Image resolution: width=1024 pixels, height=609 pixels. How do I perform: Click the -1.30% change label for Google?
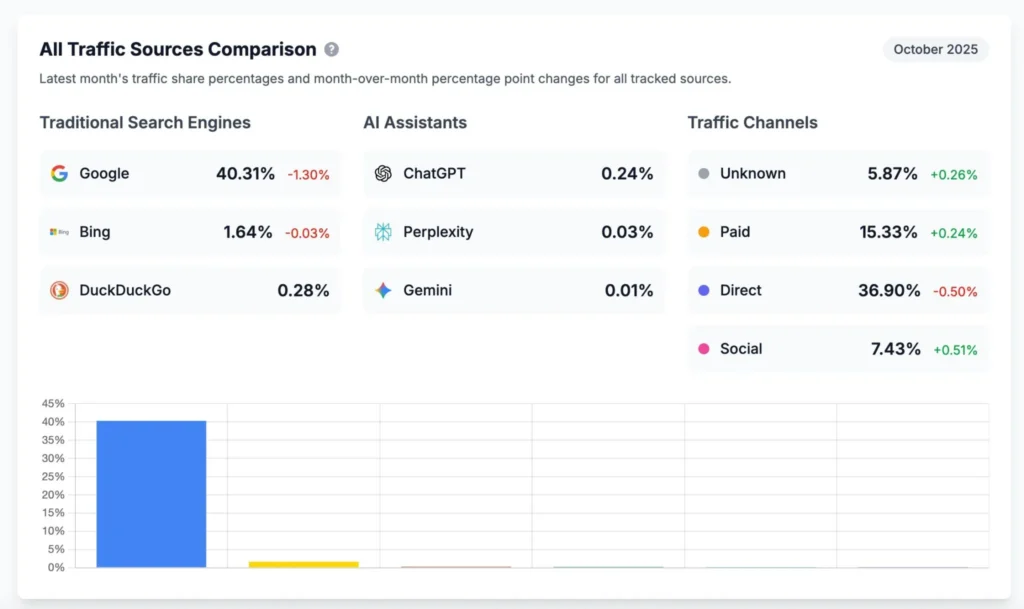tap(308, 174)
